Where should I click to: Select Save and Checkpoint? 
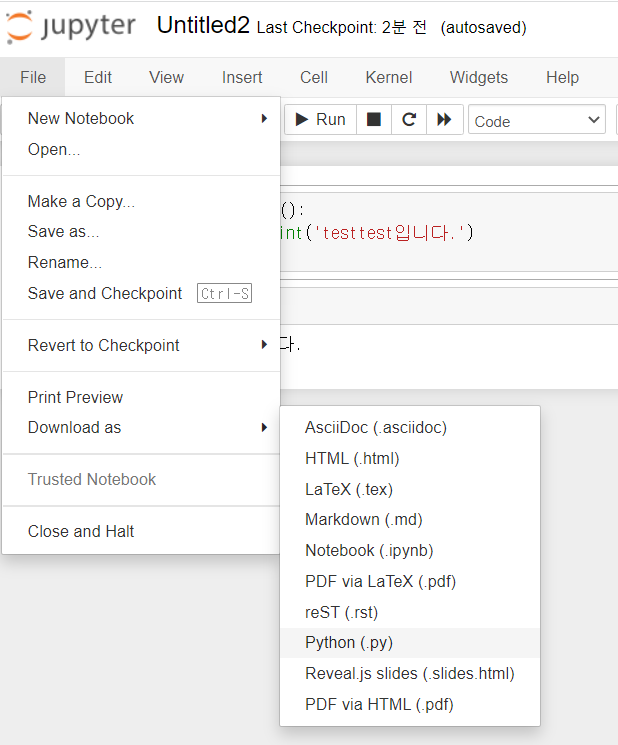tap(141, 293)
